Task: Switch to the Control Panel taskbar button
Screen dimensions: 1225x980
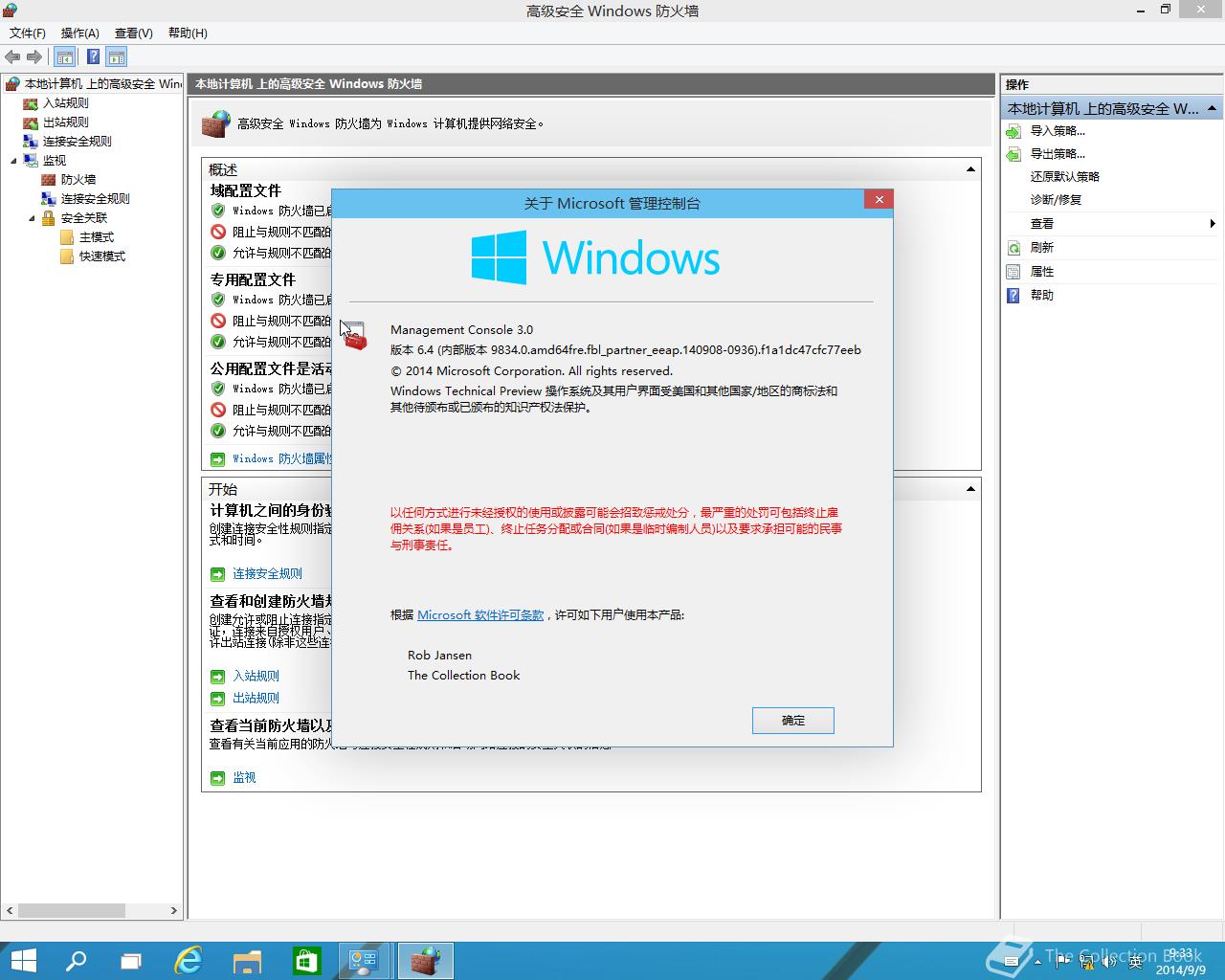Action: coord(364,960)
